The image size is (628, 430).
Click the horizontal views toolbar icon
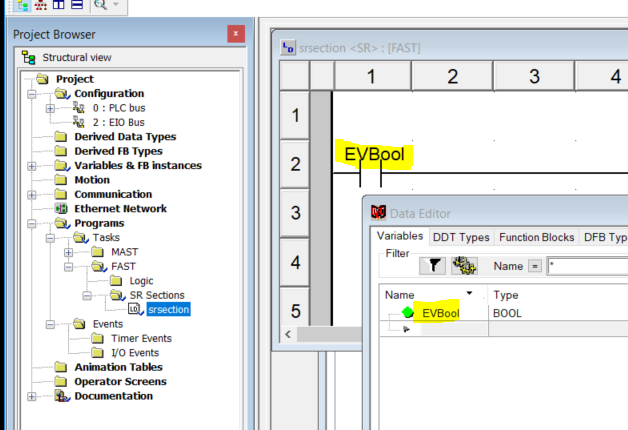pyautogui.click(x=77, y=4)
